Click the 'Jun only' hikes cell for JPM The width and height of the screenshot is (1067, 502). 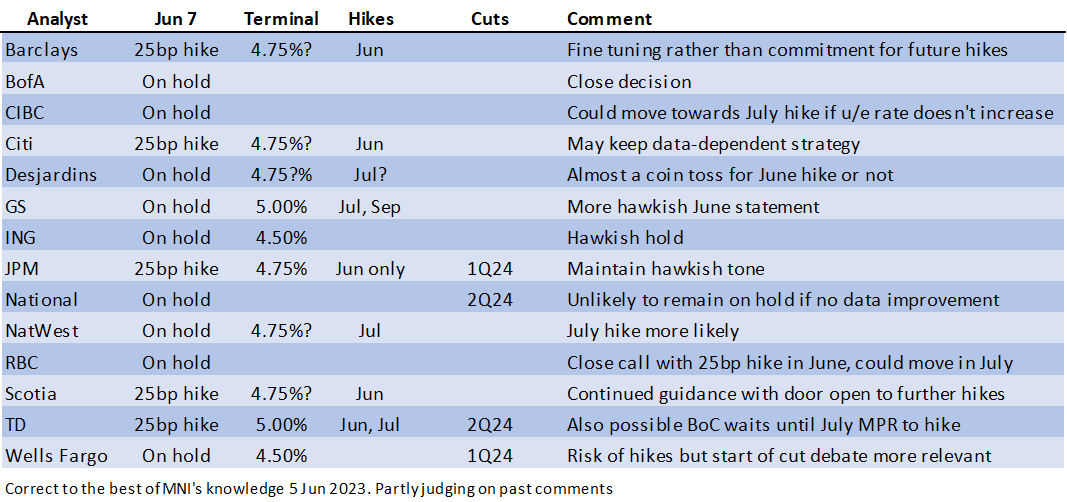click(371, 269)
